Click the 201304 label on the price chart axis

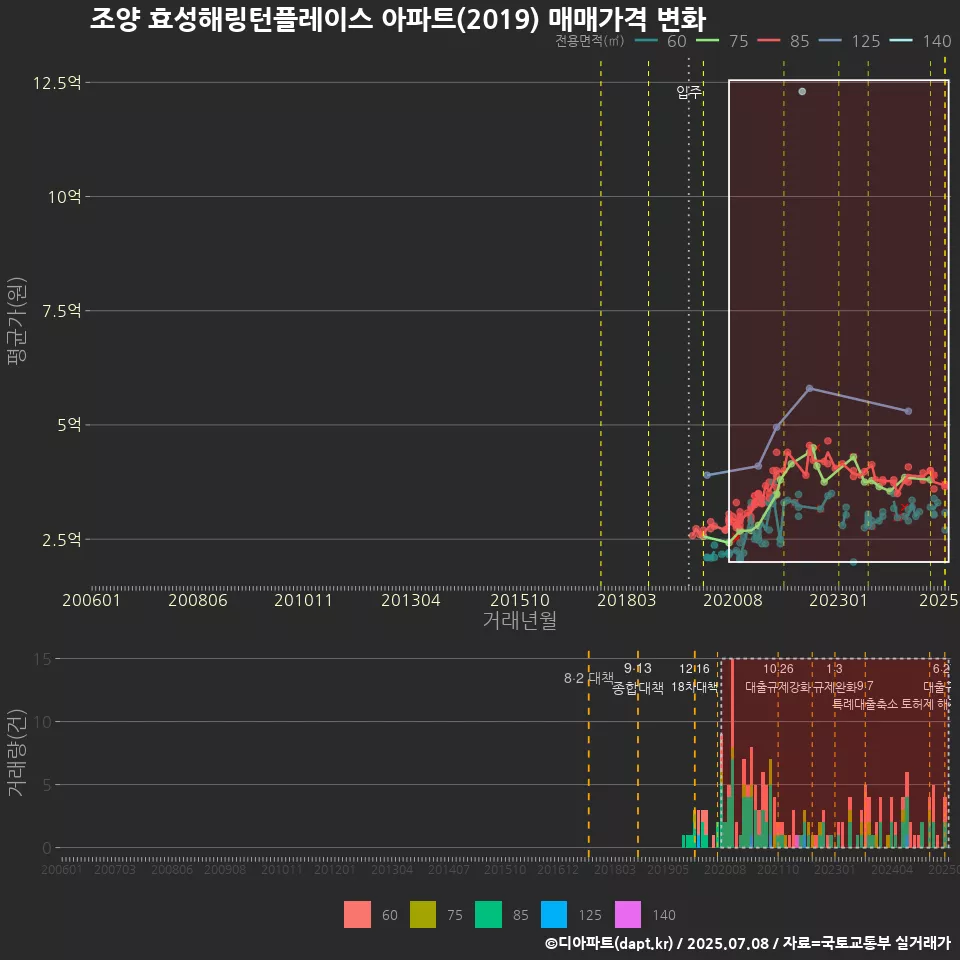click(411, 600)
